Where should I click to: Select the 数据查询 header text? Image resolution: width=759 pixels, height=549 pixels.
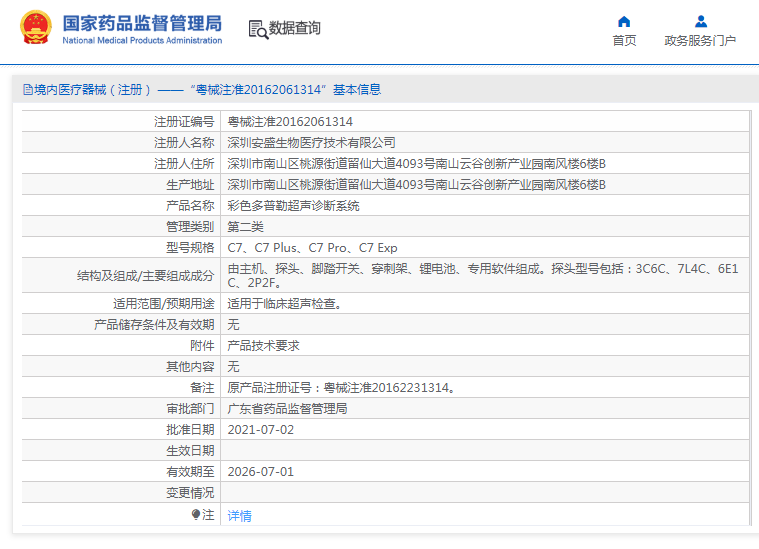[295, 29]
